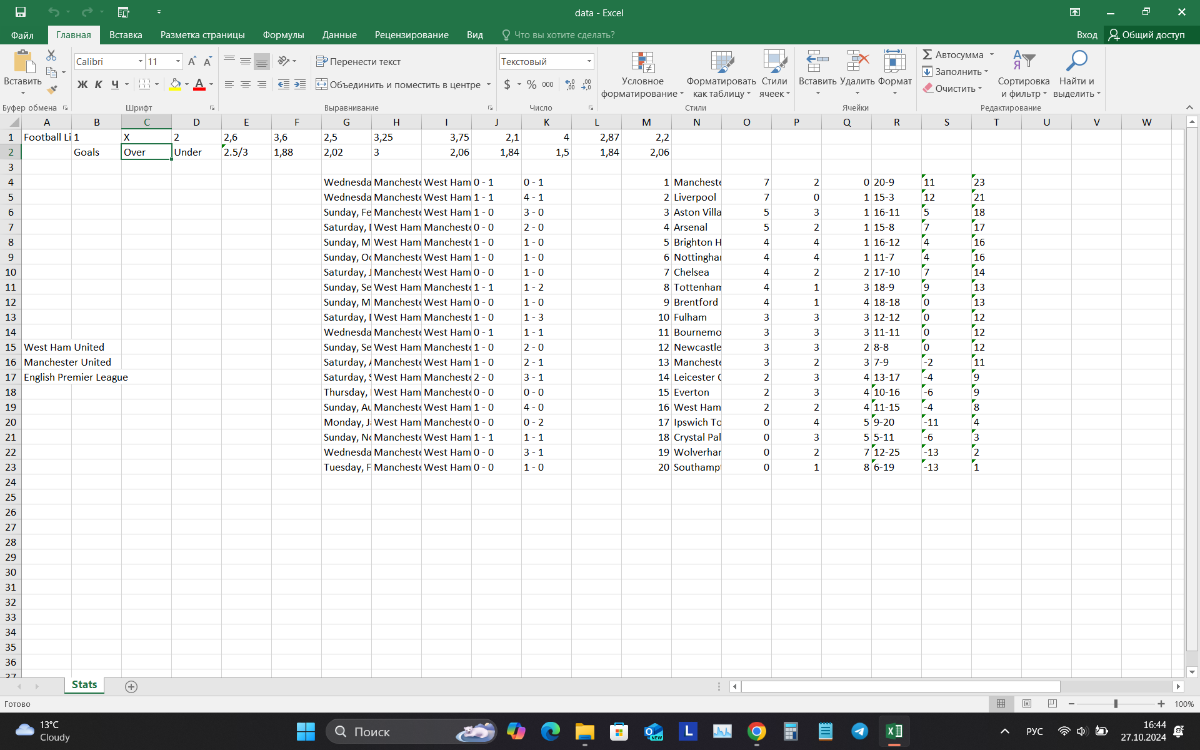Click the Удалить cells button

coord(857,74)
